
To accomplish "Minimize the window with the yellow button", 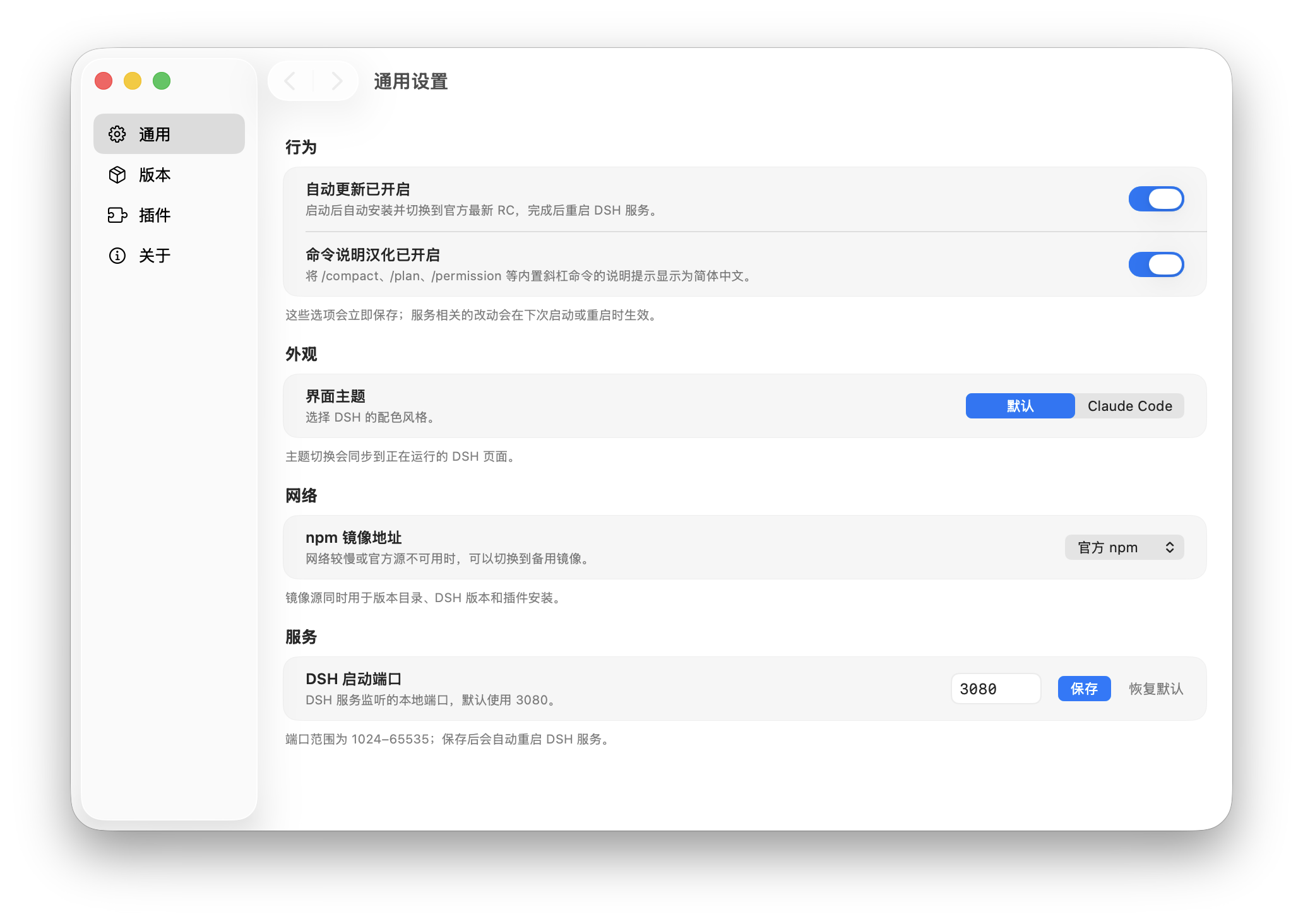I will click(133, 81).
